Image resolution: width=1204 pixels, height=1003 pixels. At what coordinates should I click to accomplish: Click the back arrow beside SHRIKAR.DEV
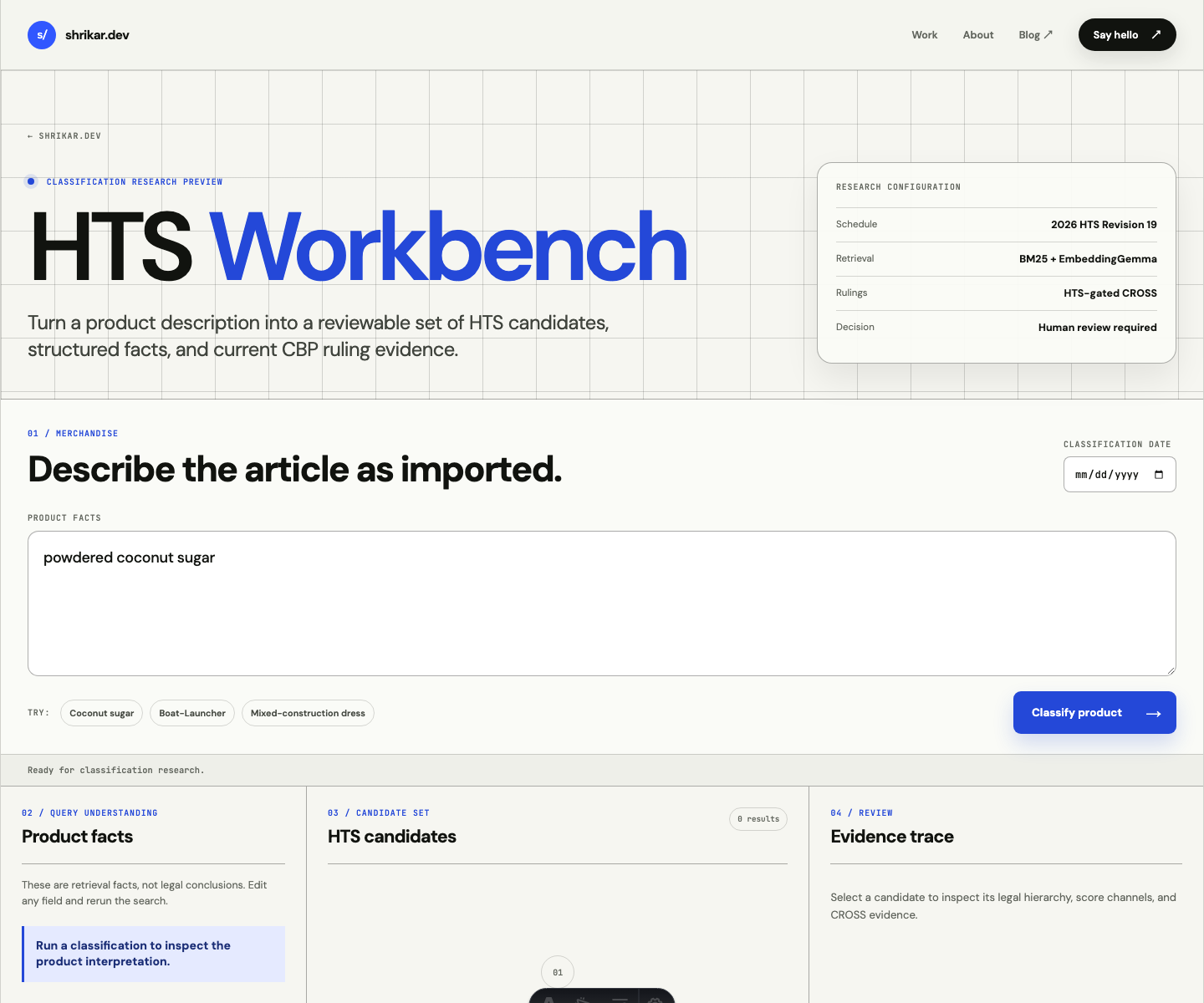[x=30, y=136]
